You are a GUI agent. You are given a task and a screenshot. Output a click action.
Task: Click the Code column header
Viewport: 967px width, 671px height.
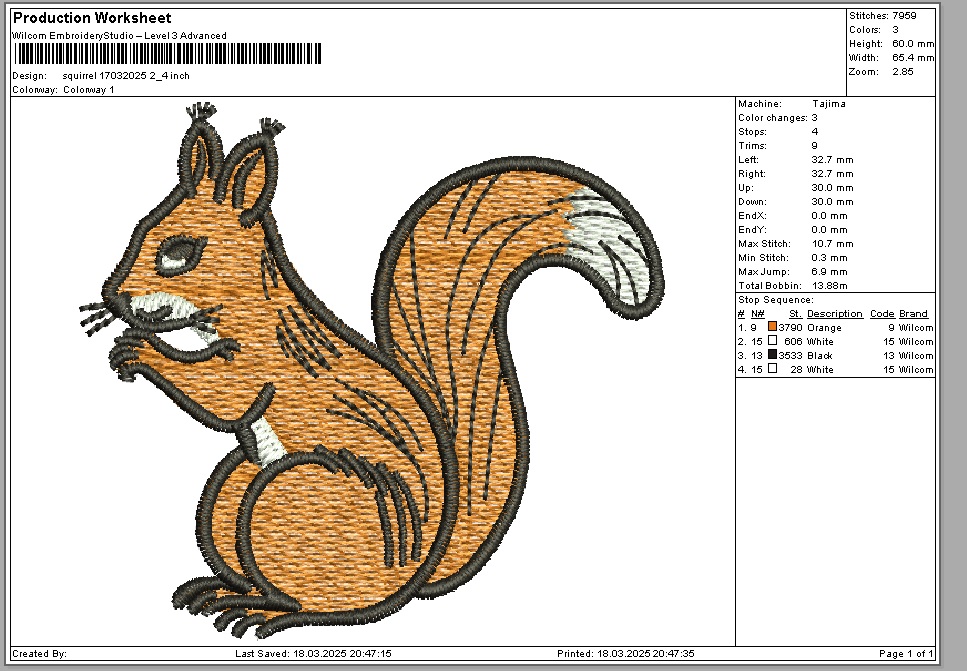(881, 313)
